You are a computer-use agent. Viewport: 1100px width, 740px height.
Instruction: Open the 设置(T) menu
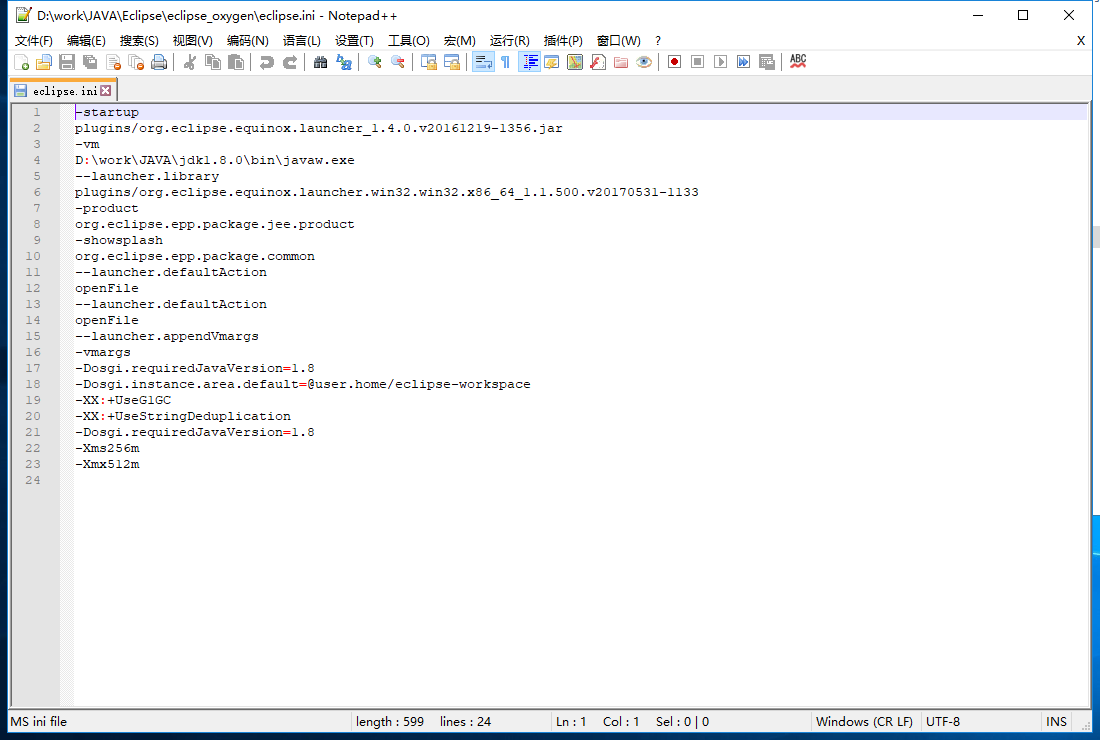(x=354, y=41)
